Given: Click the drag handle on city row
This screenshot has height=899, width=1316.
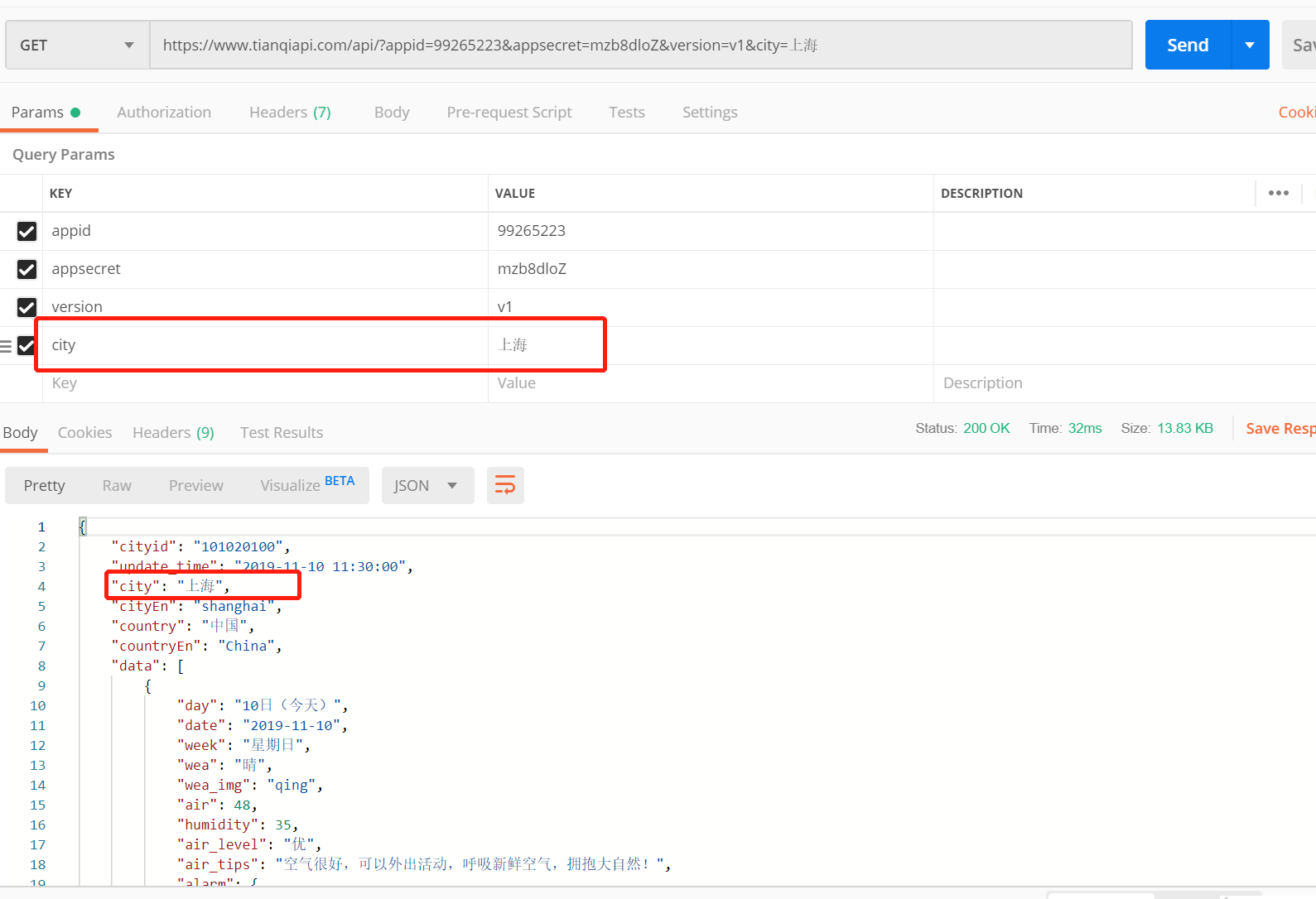Looking at the screenshot, I should click(6, 346).
